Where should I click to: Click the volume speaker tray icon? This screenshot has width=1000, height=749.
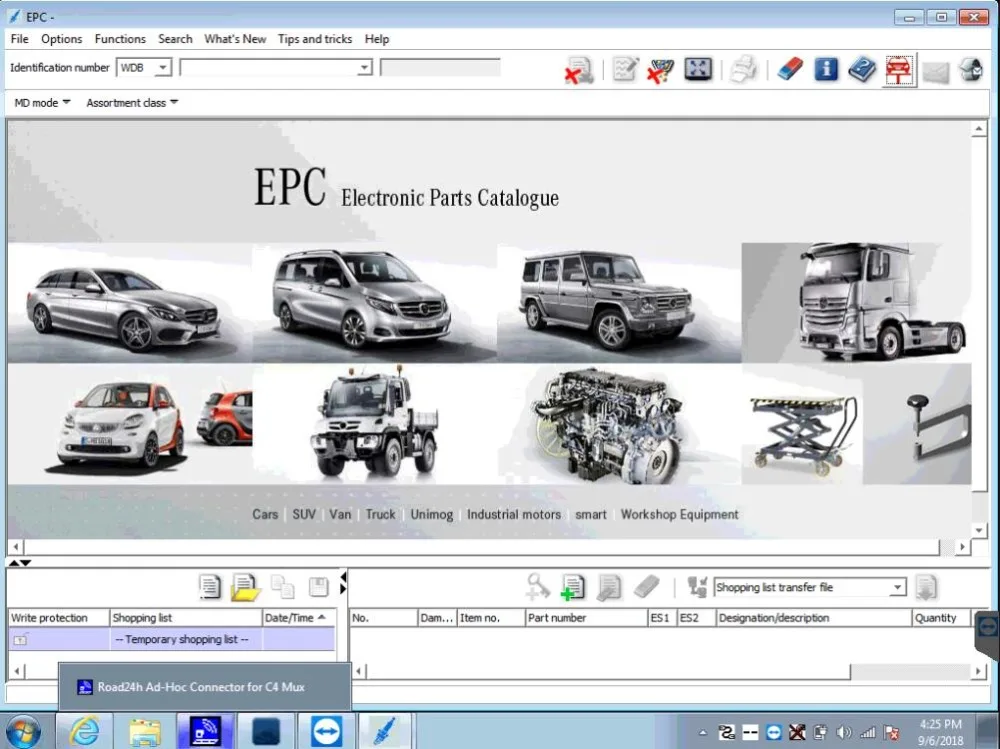coord(843,732)
